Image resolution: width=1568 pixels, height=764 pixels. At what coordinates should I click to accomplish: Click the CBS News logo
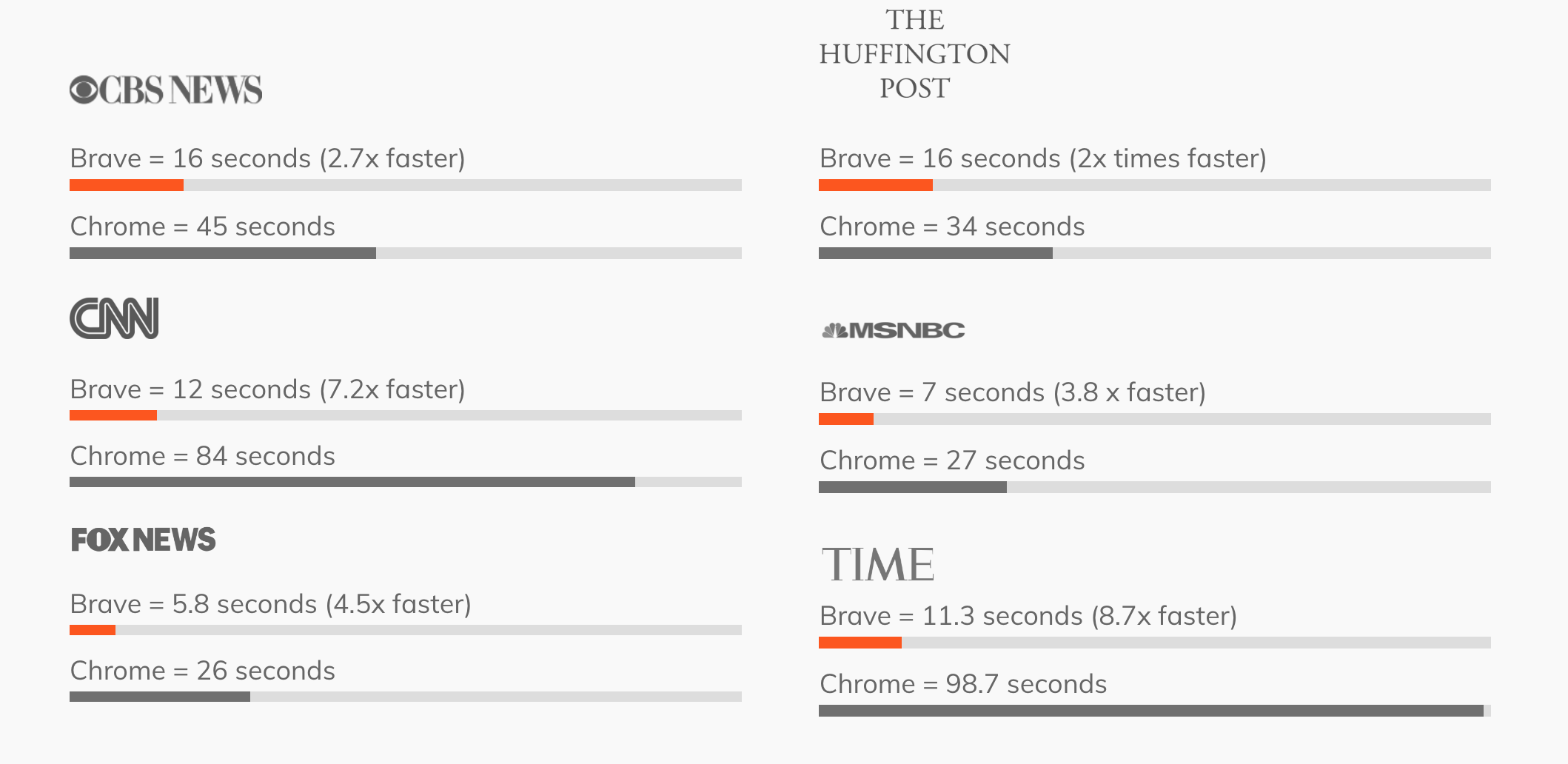(x=166, y=90)
